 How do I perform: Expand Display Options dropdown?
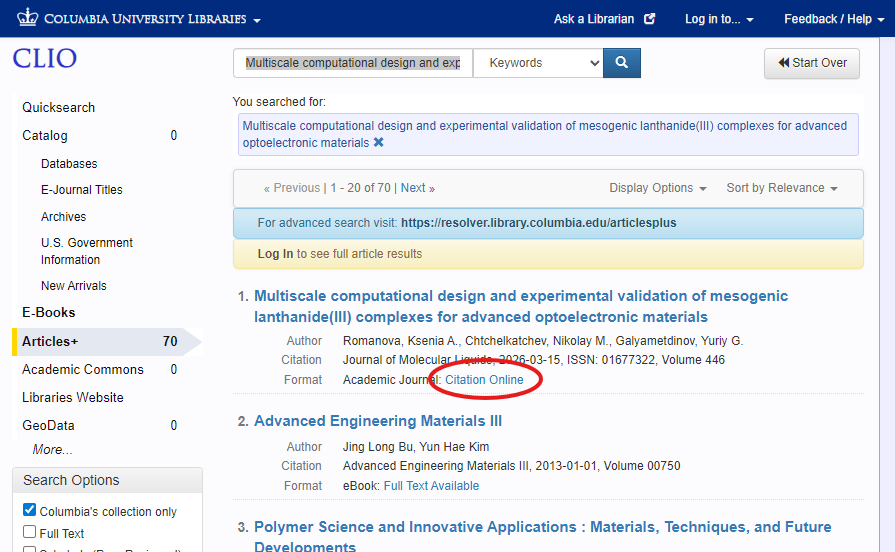(x=658, y=188)
